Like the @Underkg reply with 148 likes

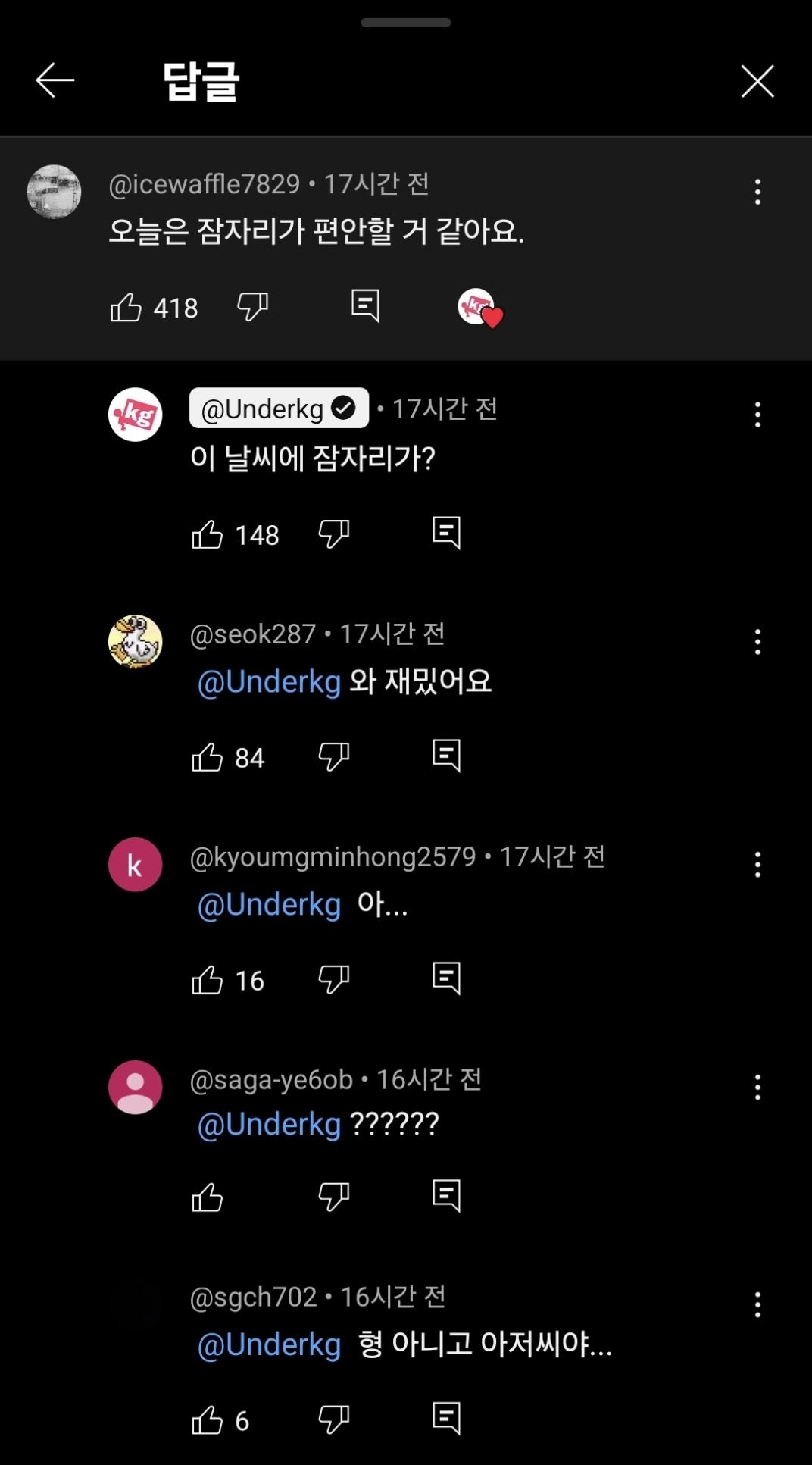click(208, 534)
